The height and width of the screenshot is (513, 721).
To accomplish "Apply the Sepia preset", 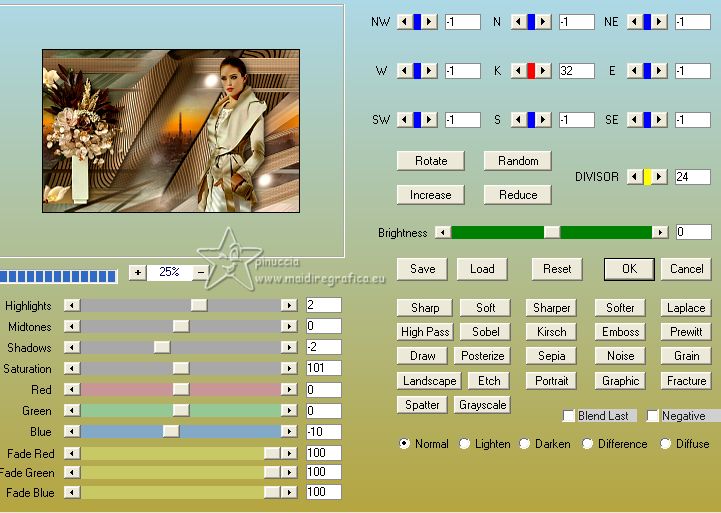I will [x=551, y=356].
